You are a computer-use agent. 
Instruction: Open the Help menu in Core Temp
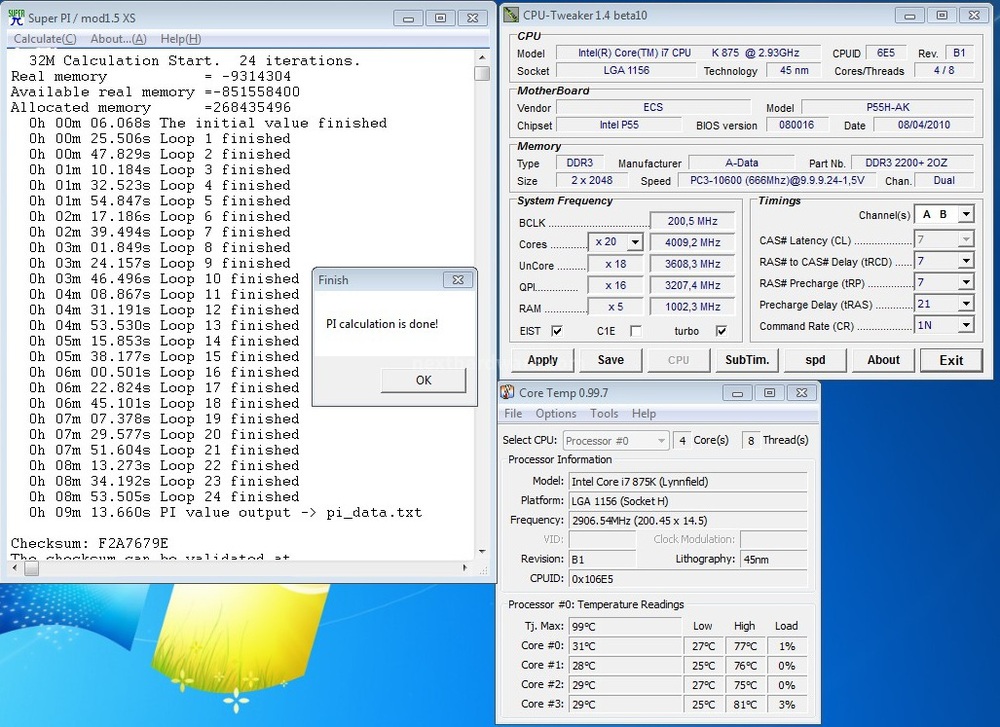pos(643,413)
